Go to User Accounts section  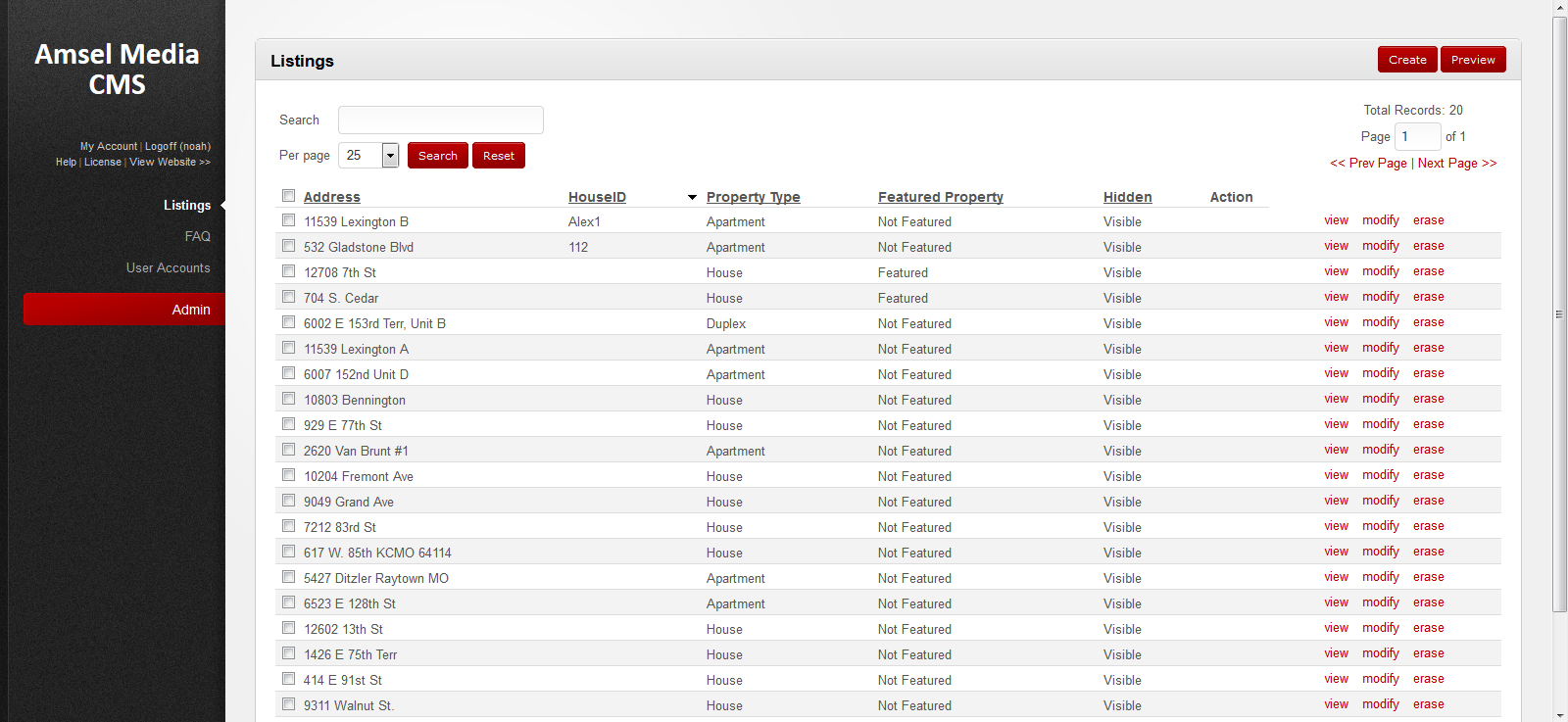click(x=168, y=267)
